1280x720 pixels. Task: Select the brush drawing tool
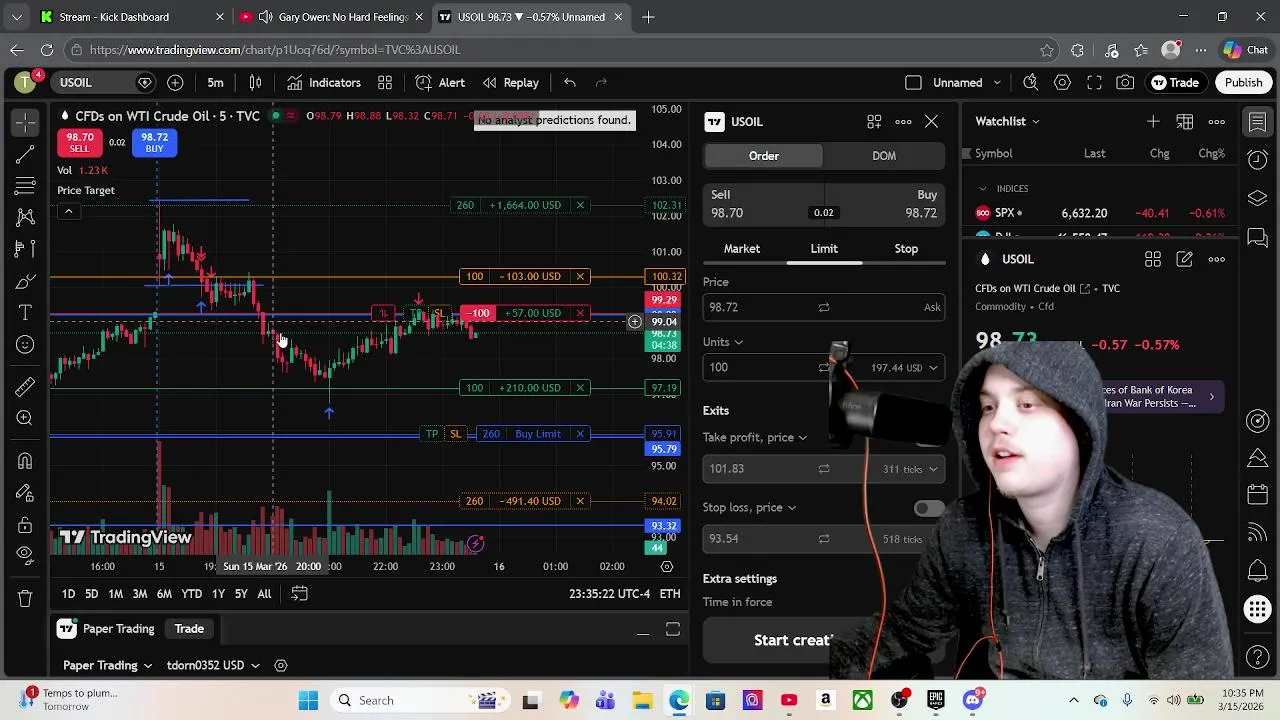tap(25, 282)
